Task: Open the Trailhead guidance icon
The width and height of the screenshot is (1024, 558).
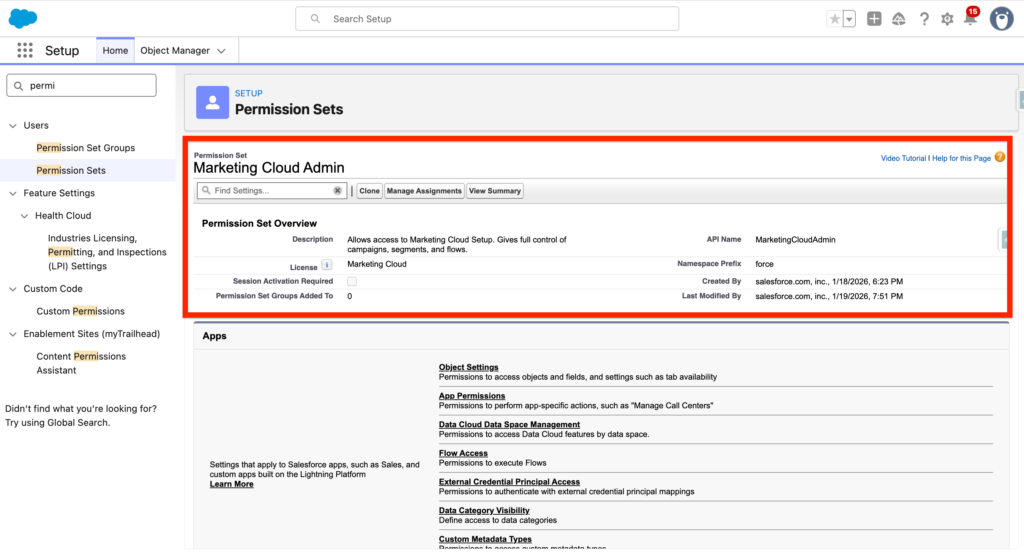Action: [898, 19]
